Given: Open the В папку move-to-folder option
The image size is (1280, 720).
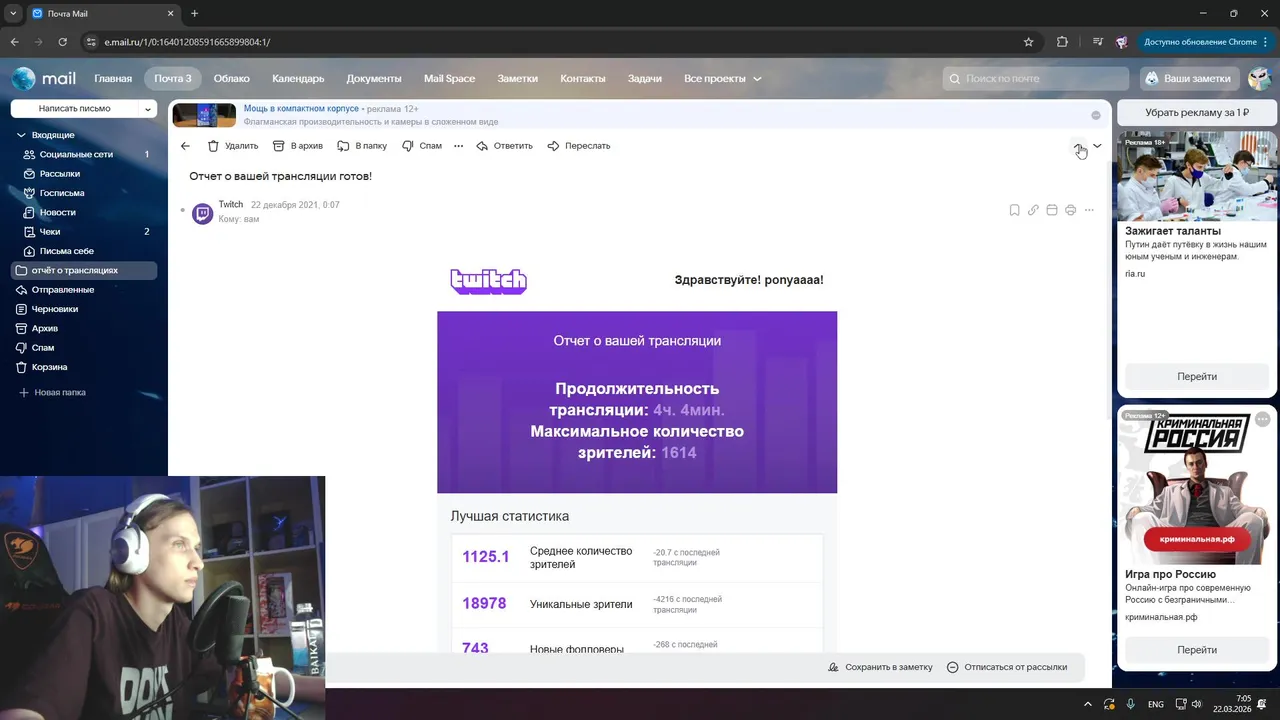Looking at the screenshot, I should [x=362, y=146].
